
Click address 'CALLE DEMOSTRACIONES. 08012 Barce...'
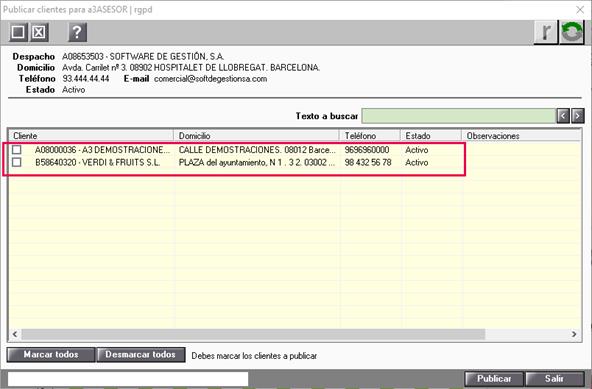coord(257,150)
